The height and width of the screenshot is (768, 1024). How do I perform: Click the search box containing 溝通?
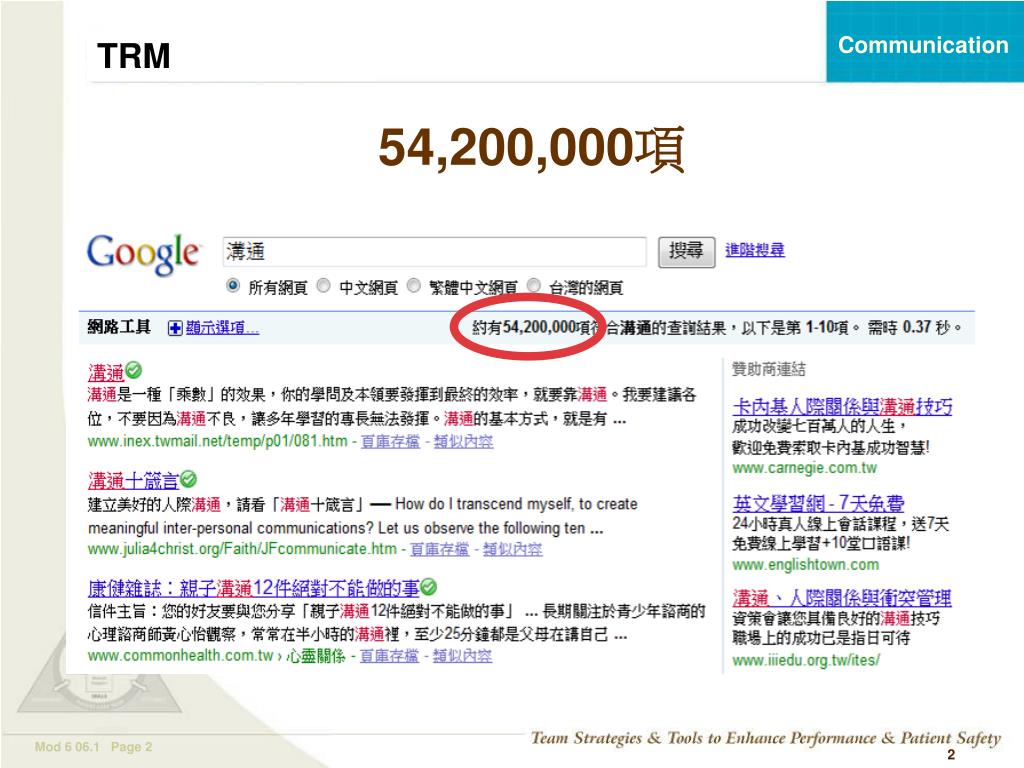(434, 251)
